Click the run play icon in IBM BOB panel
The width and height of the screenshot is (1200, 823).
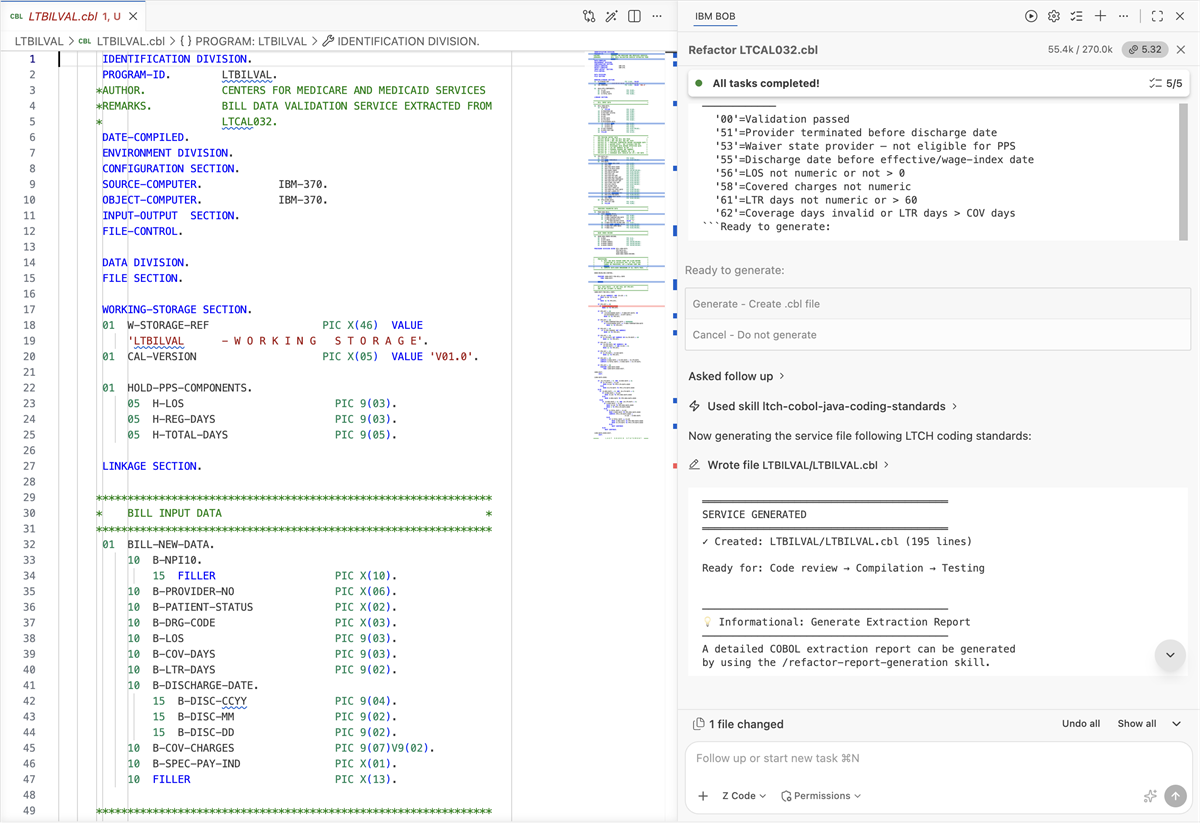pos(1031,16)
